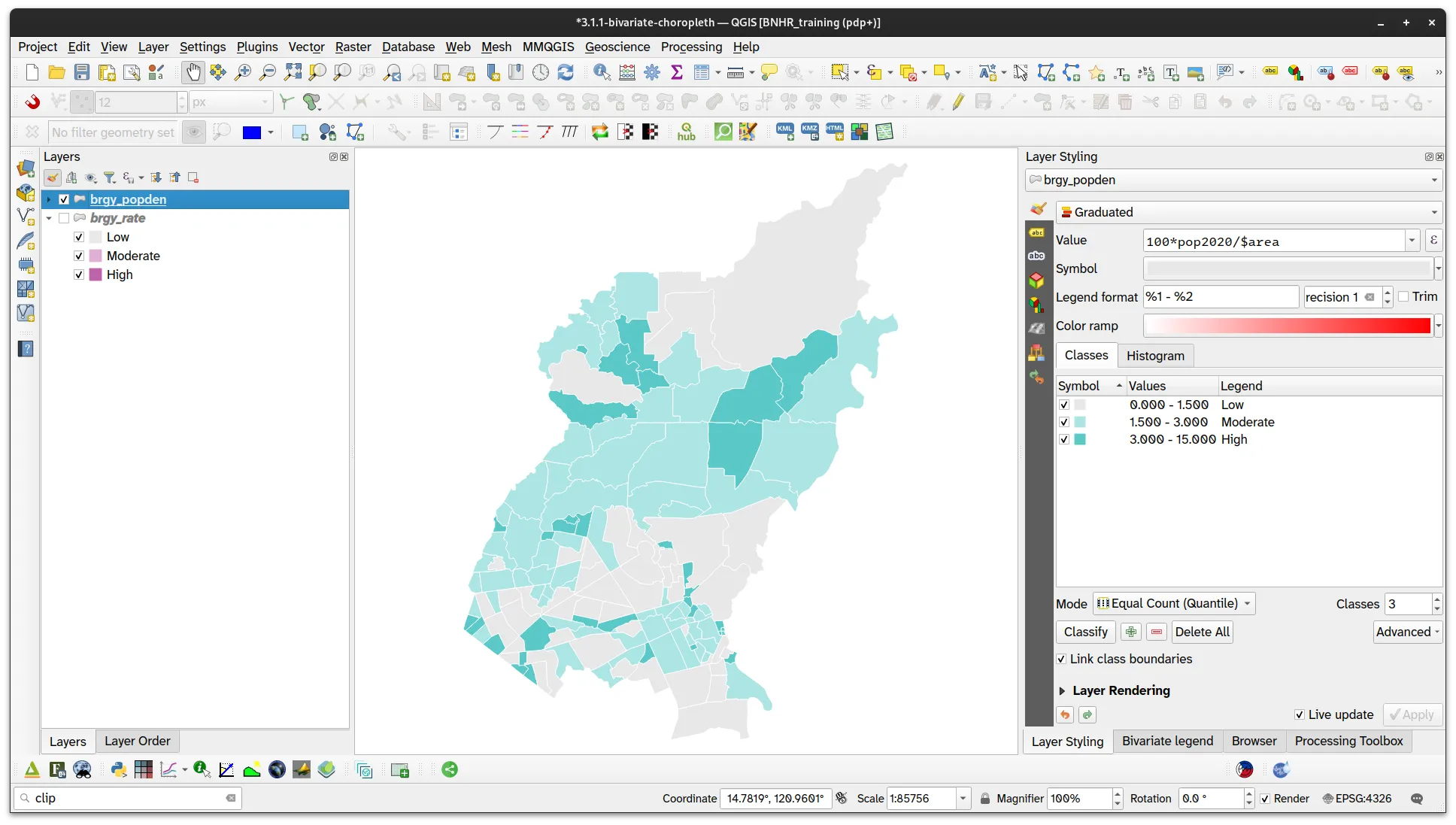
Task: Open the Mode dropdown showing Equal Count
Action: [1172, 603]
